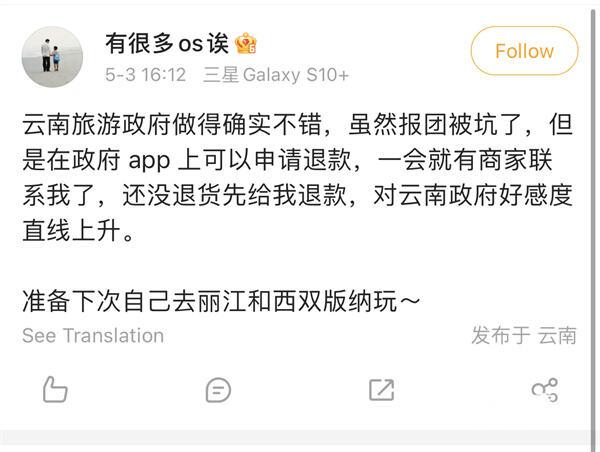Tap the 三星 Galaxy S10+ source label
The width and height of the screenshot is (600, 452).
pos(276,75)
